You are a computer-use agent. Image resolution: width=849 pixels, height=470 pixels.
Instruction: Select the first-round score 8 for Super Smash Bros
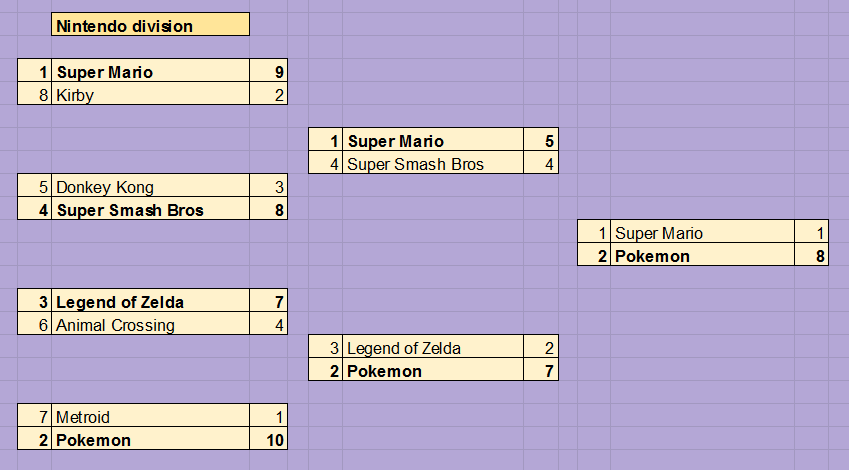[x=269, y=208]
